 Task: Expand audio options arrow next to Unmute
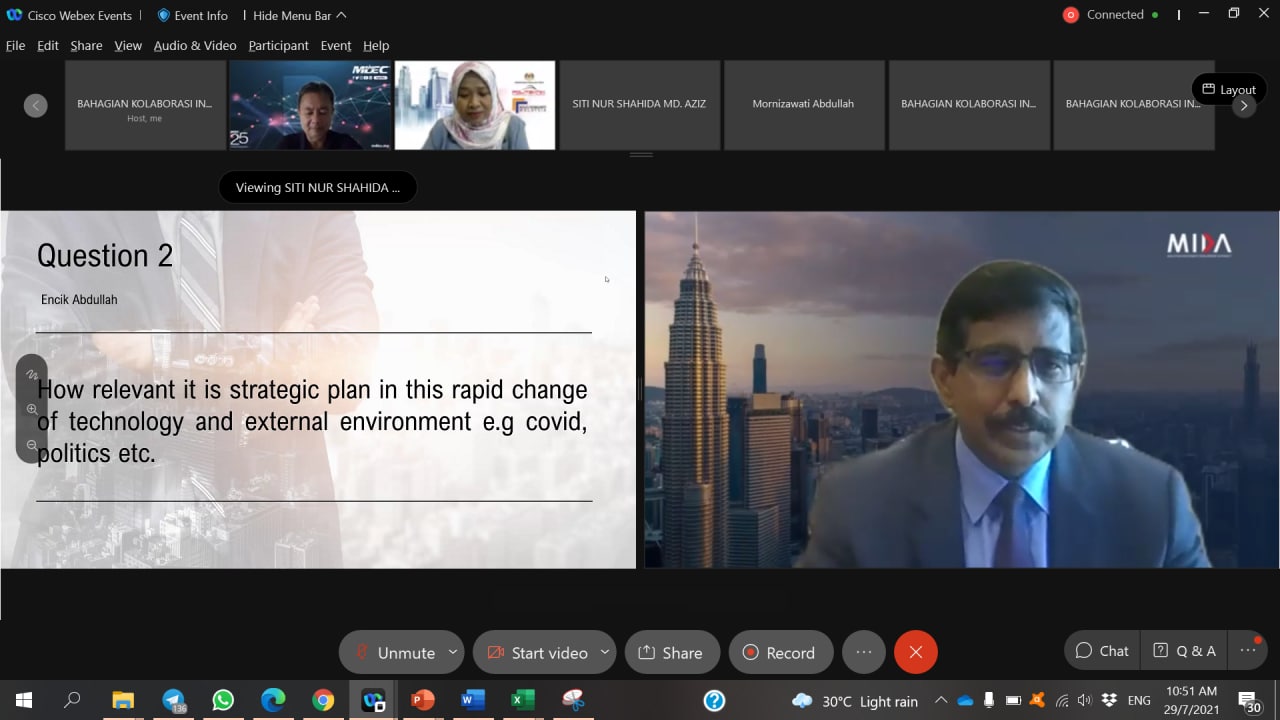(452, 652)
